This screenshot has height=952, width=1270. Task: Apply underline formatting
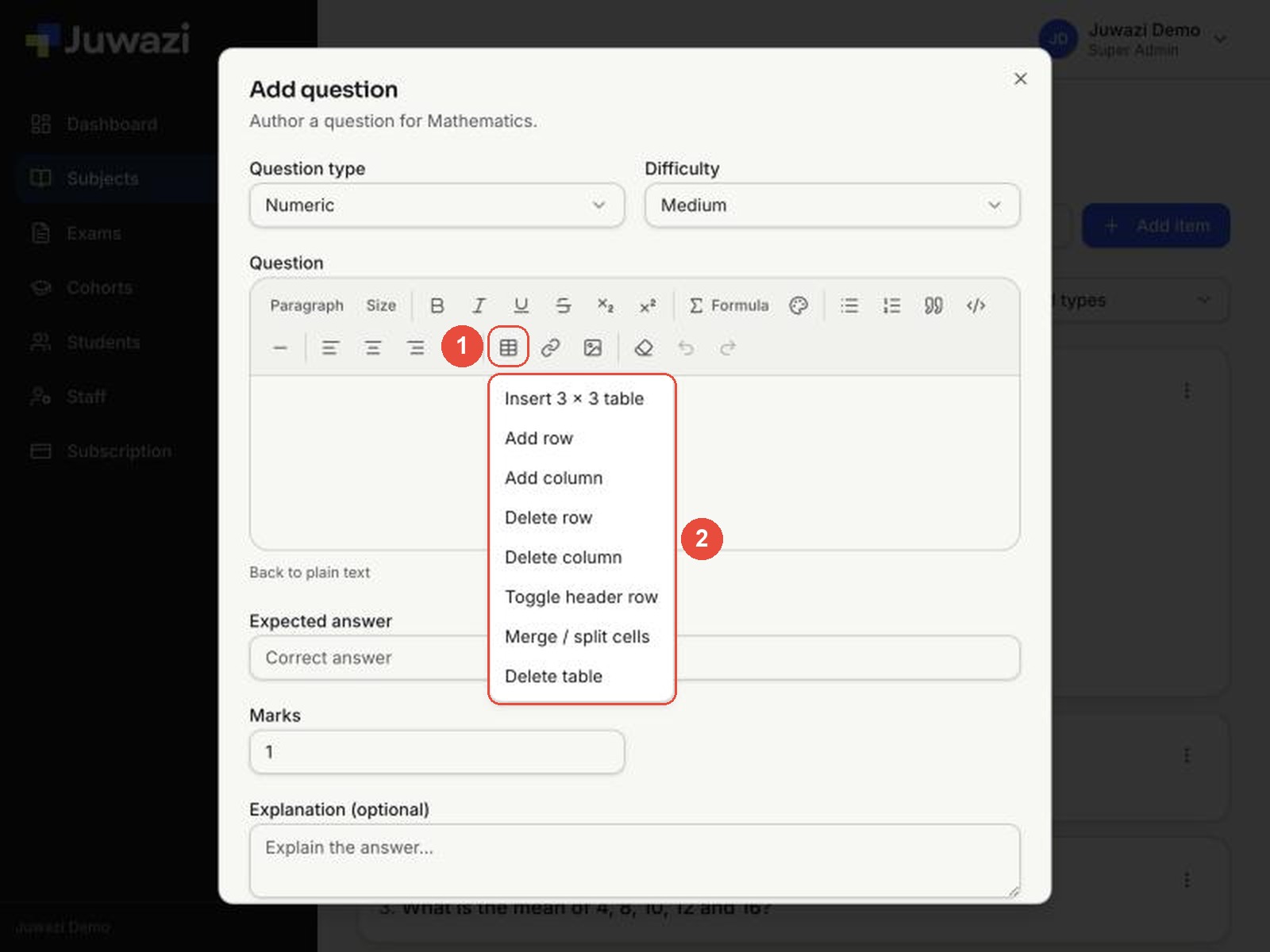521,305
